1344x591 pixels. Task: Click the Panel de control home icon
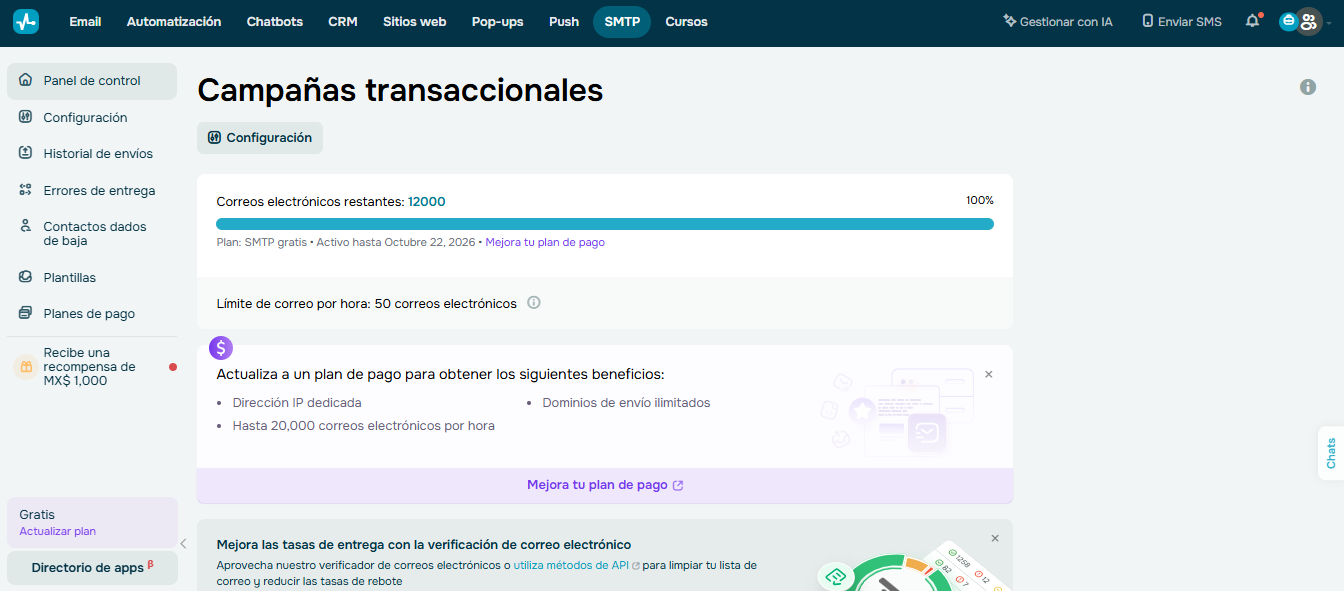coord(26,80)
